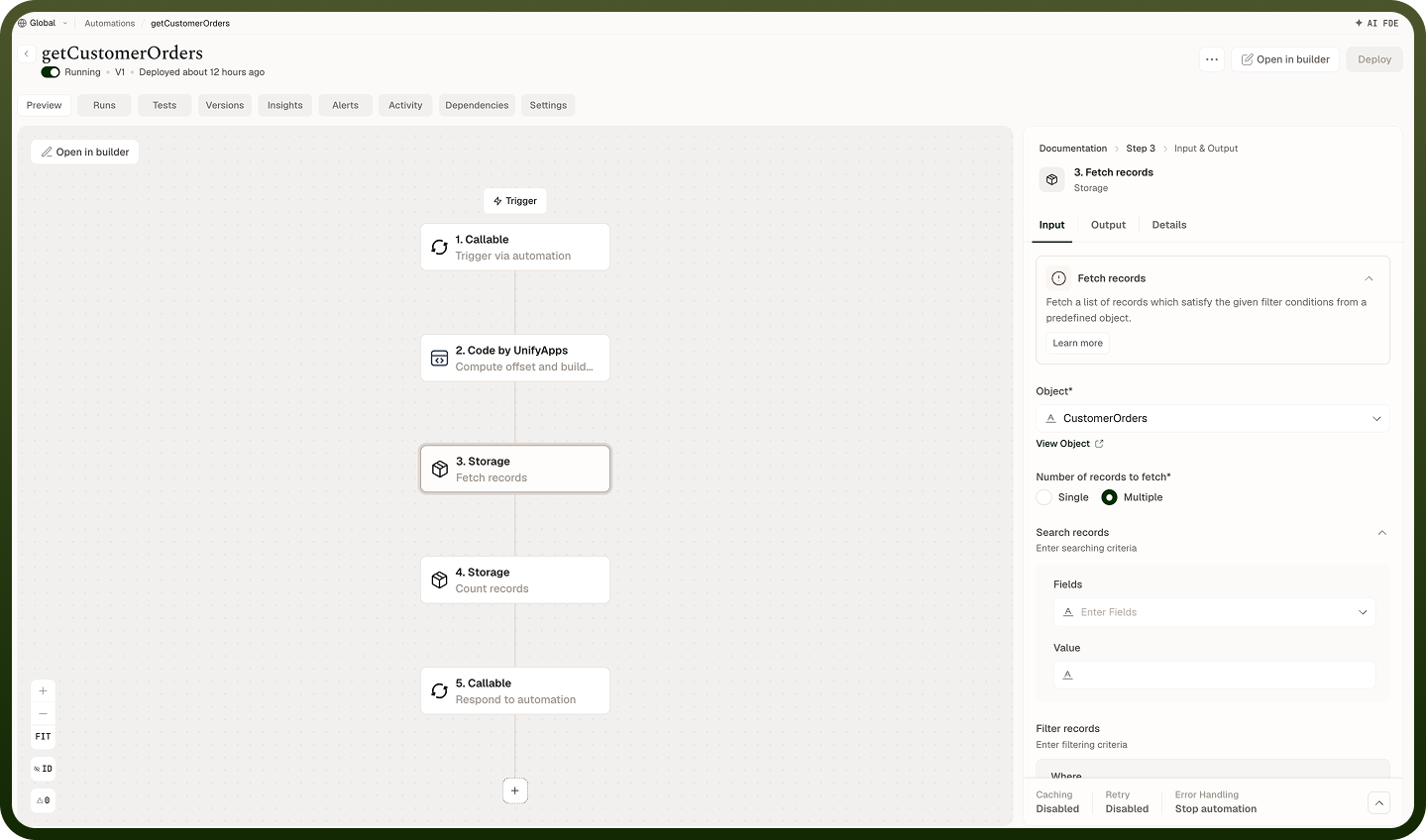Expand the bottom caching and retry bar

point(1378,802)
